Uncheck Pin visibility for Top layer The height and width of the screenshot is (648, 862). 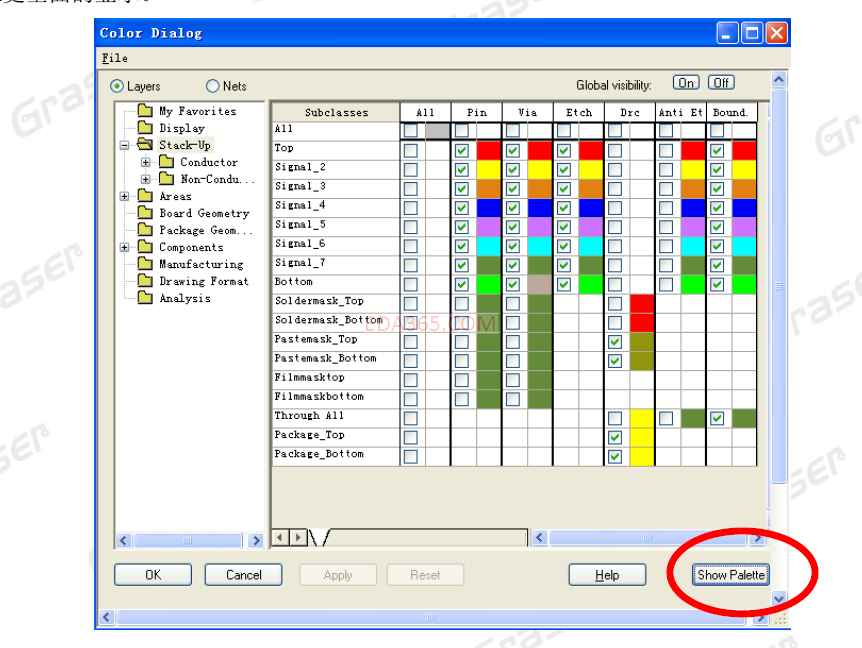(462, 151)
